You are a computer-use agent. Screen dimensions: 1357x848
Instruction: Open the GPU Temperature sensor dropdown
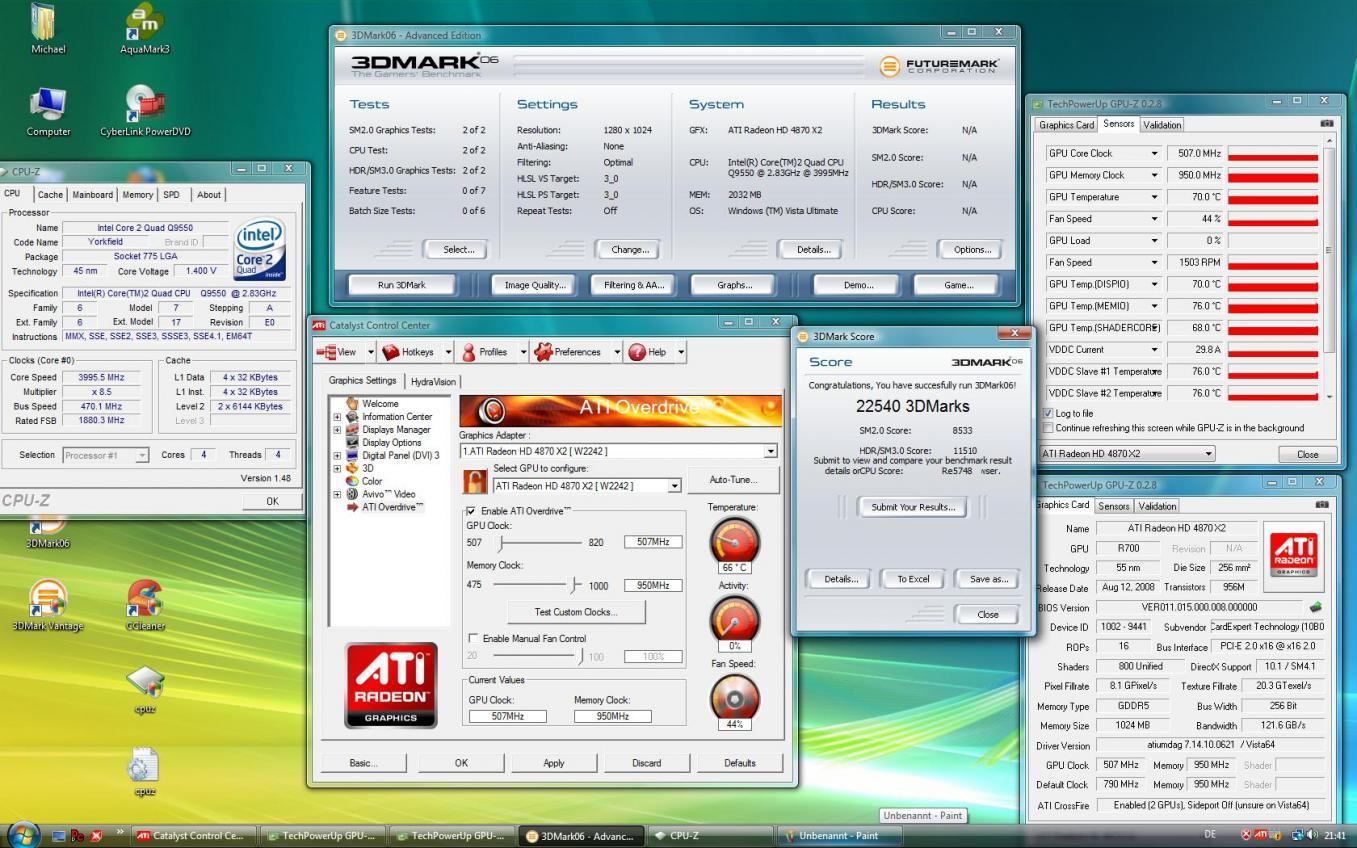(x=1154, y=197)
